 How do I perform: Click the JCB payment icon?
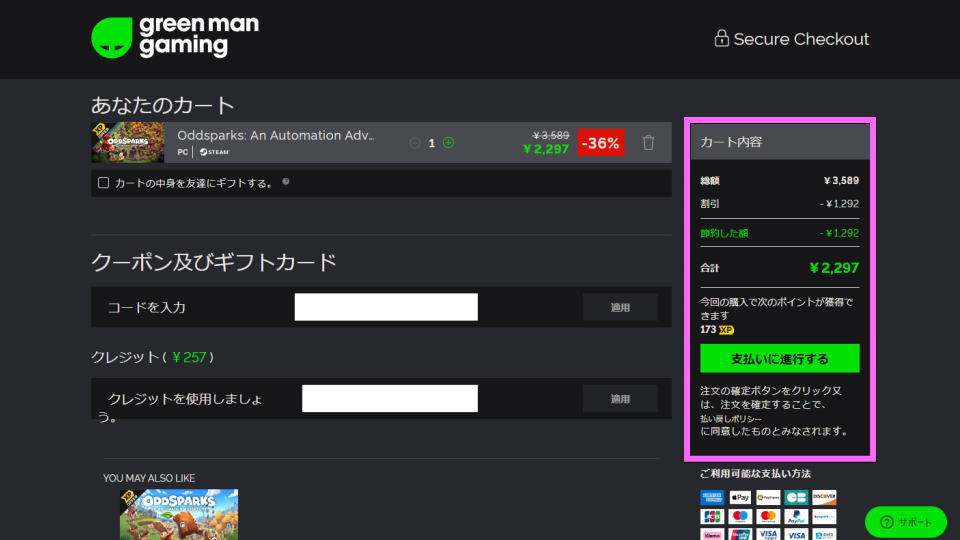[x=712, y=517]
